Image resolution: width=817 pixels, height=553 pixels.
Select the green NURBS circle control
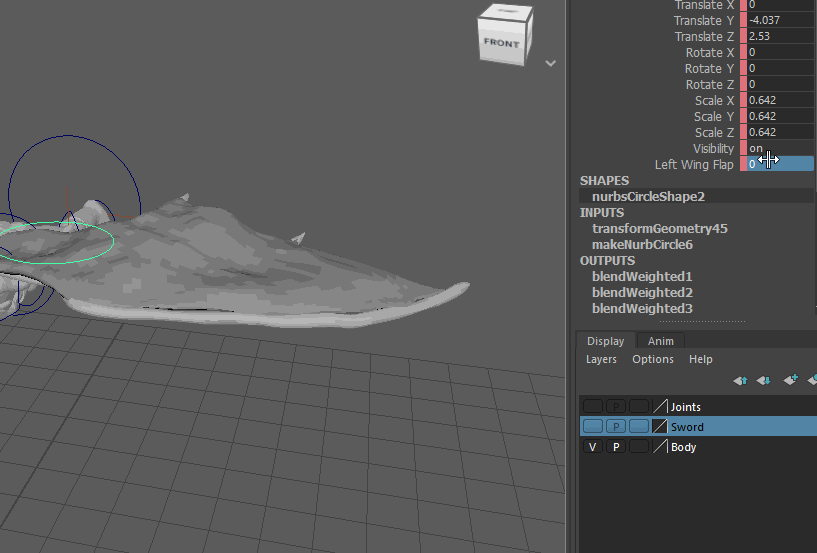tap(113, 241)
